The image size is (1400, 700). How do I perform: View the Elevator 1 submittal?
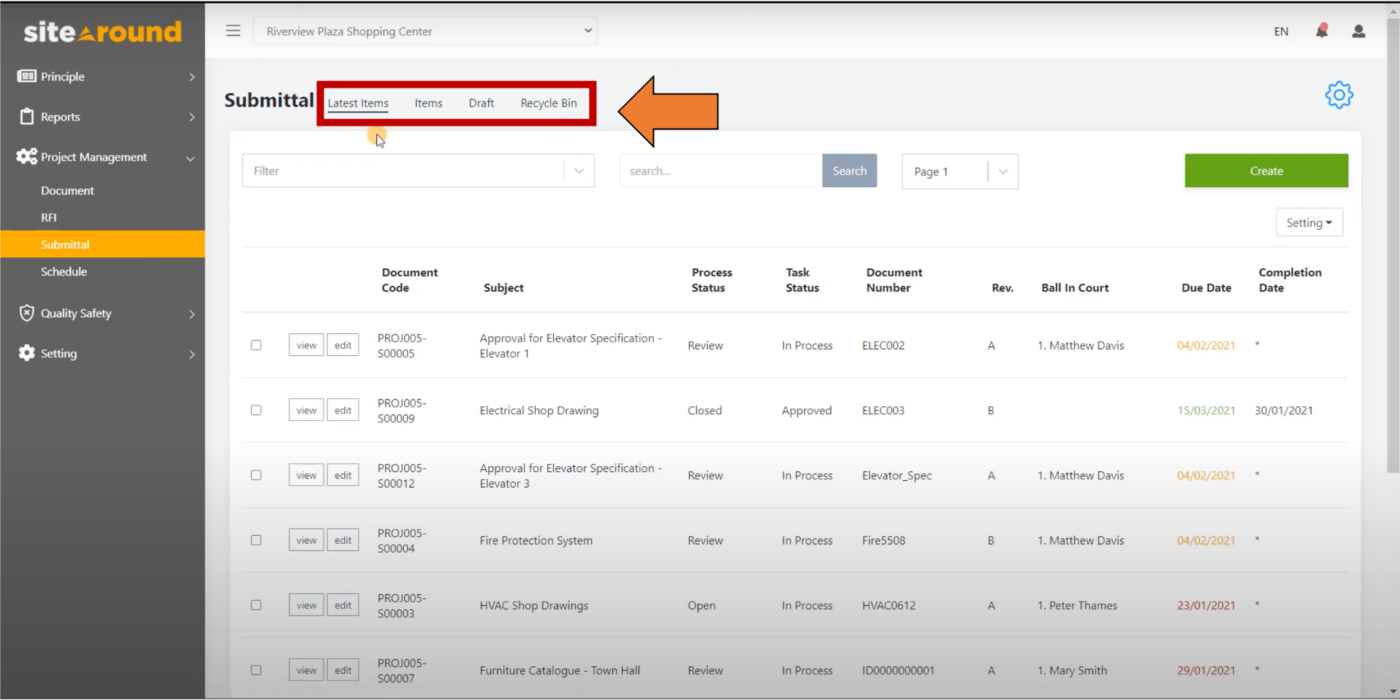306,345
